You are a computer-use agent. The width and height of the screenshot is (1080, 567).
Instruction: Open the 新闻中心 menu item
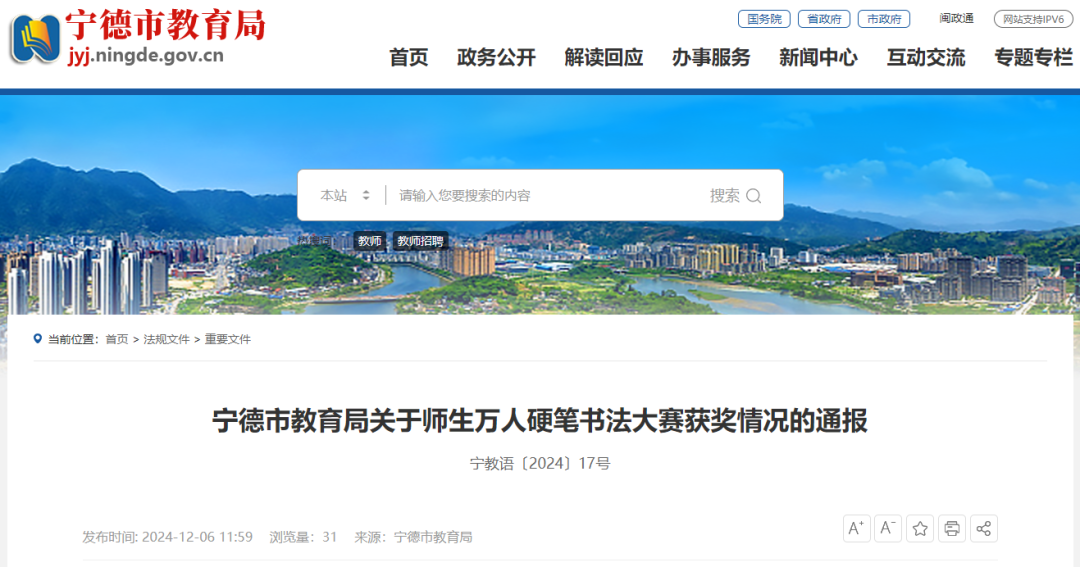tap(819, 57)
